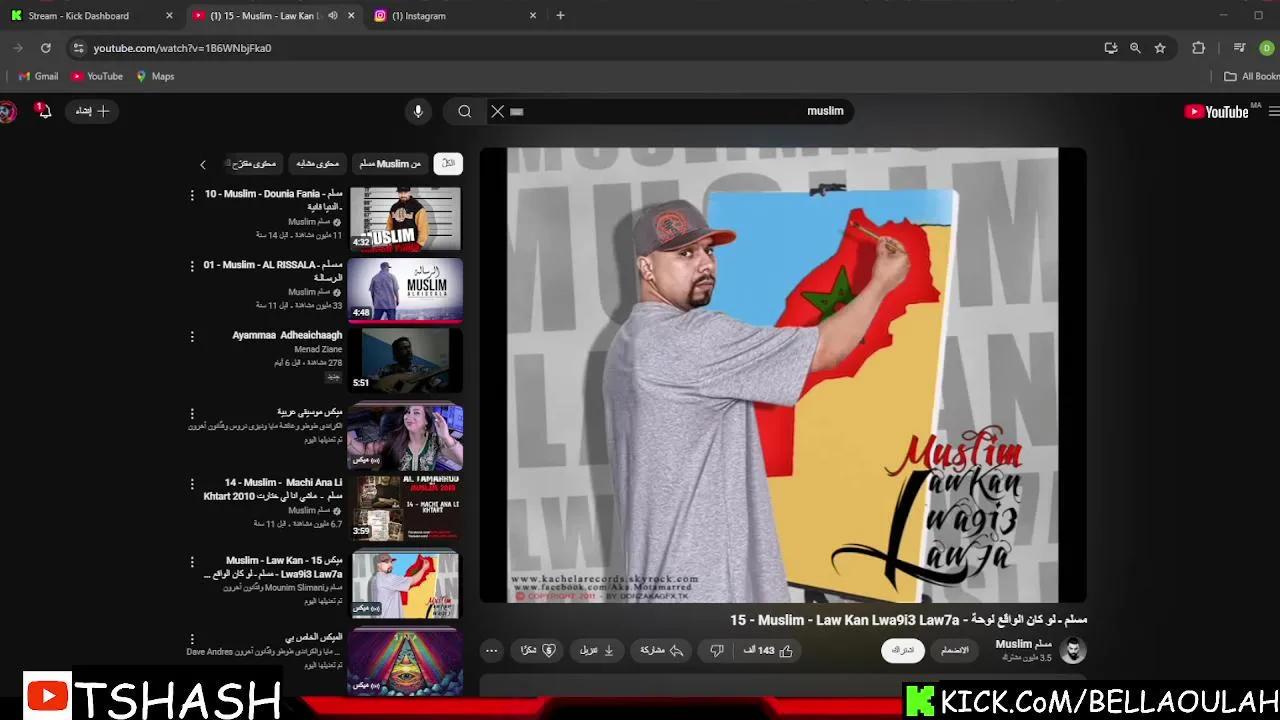Open more actions (three dots) under video
1280x720 pixels.
[491, 650]
